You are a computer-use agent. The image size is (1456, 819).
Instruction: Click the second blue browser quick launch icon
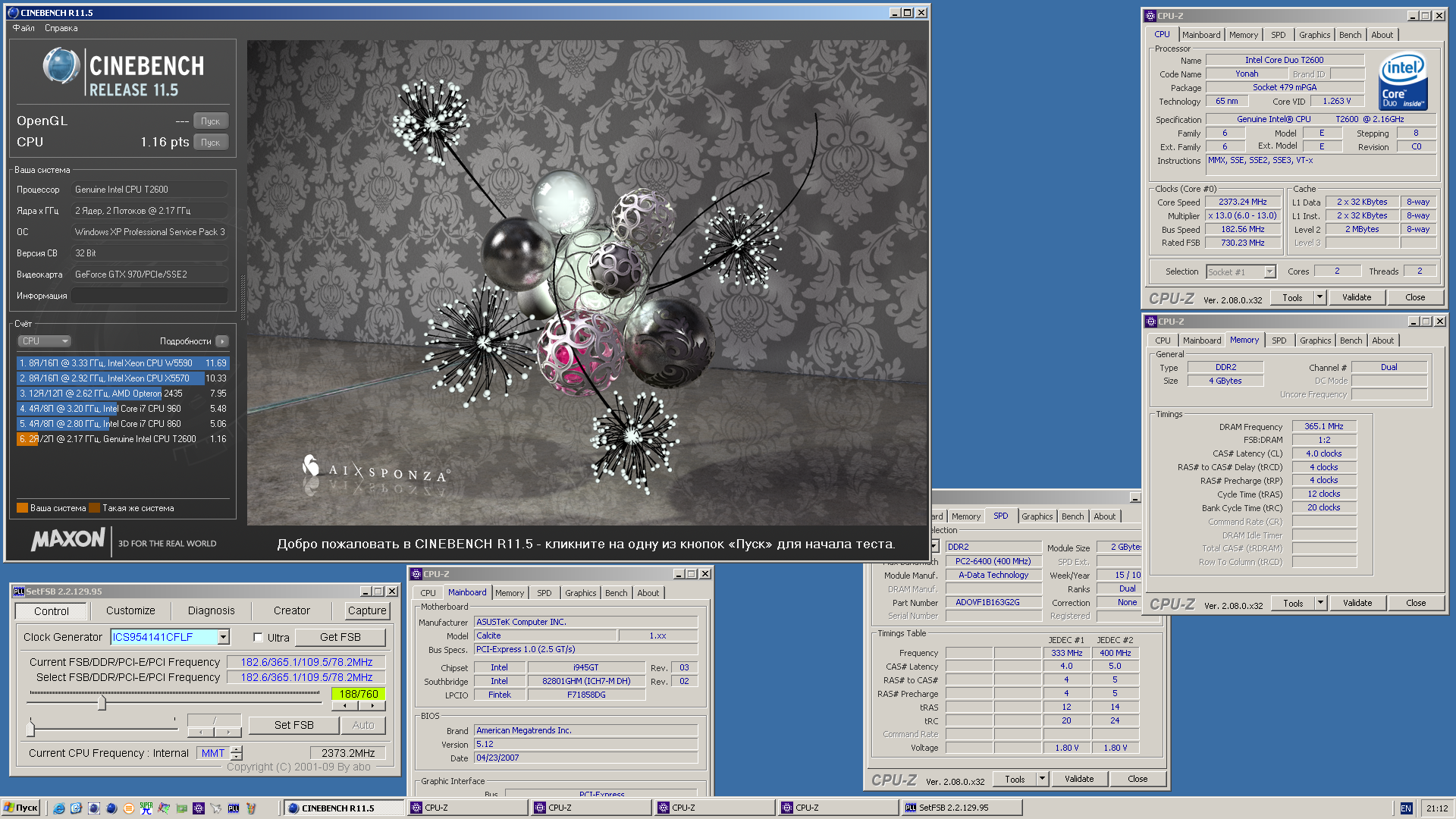click(77, 808)
